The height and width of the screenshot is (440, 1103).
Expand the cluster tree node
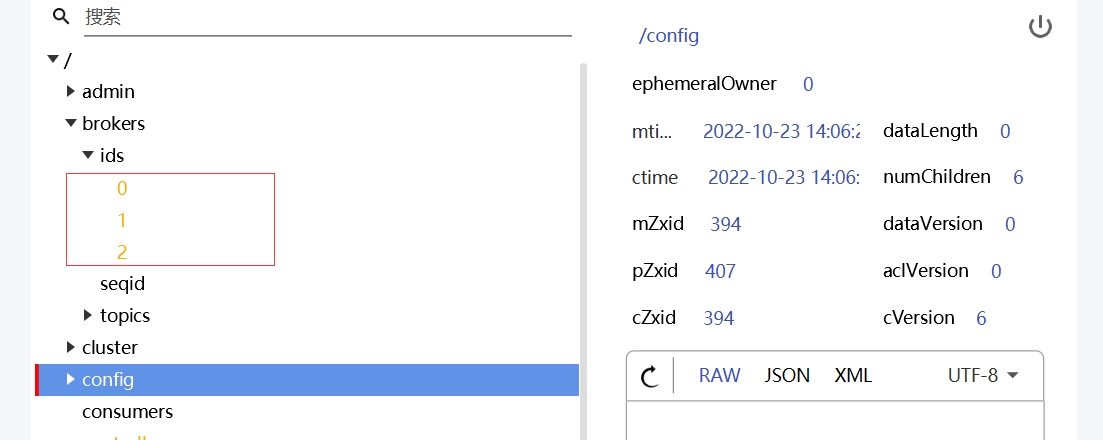point(70,346)
